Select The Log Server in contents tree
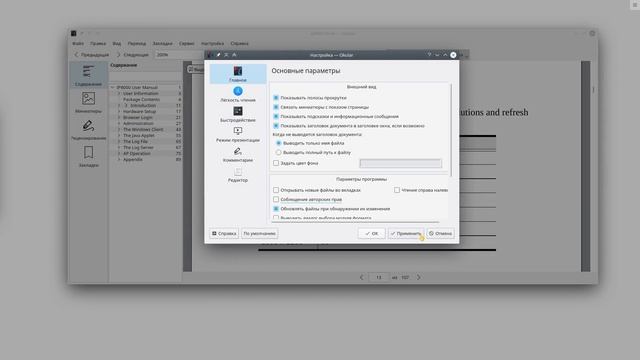Screen dimensions: 640x360 click(x=138, y=147)
